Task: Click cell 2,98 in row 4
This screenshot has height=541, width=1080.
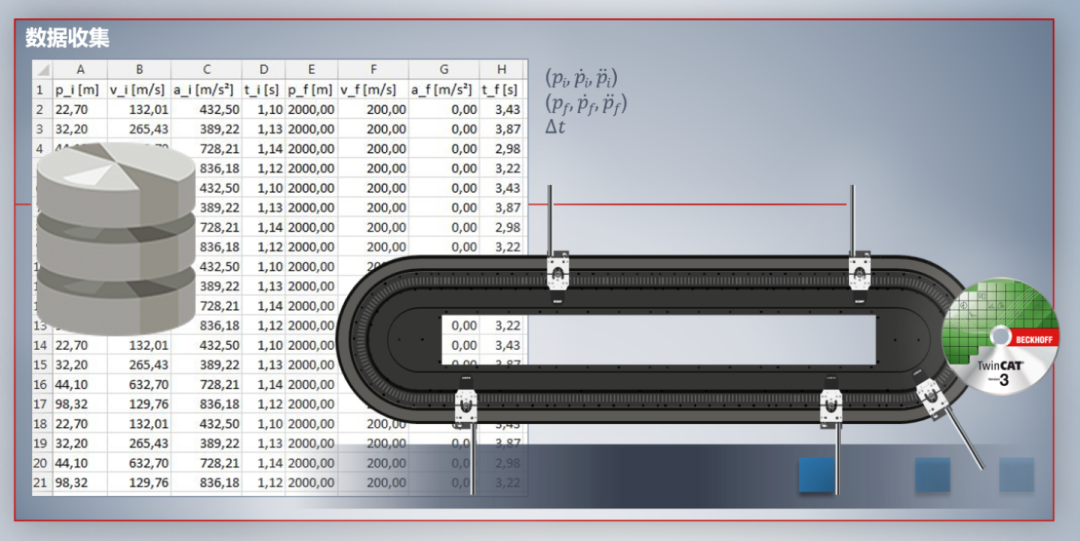Action: (501, 148)
